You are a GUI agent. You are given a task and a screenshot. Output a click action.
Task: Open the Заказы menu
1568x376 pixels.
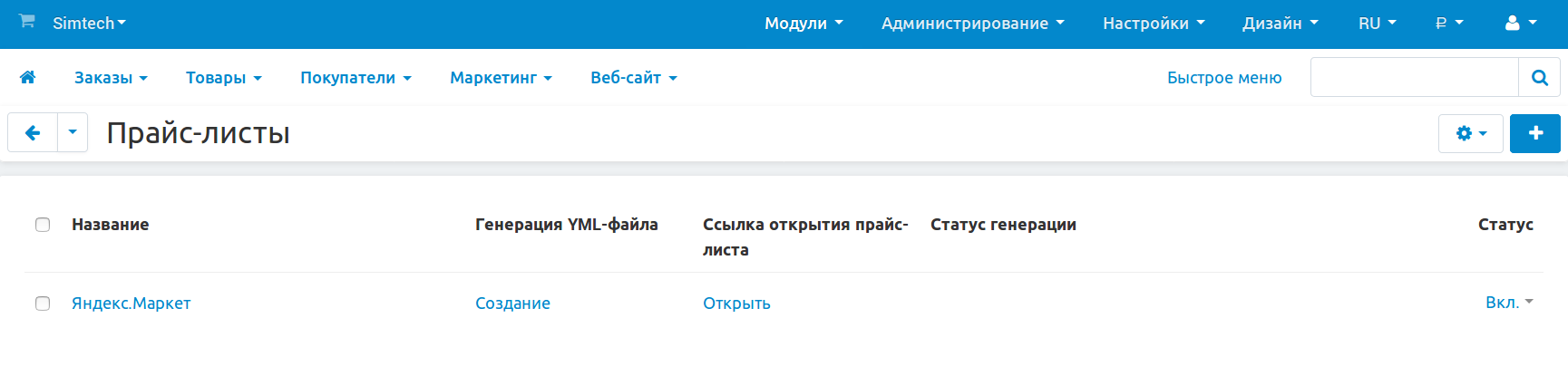tap(111, 78)
